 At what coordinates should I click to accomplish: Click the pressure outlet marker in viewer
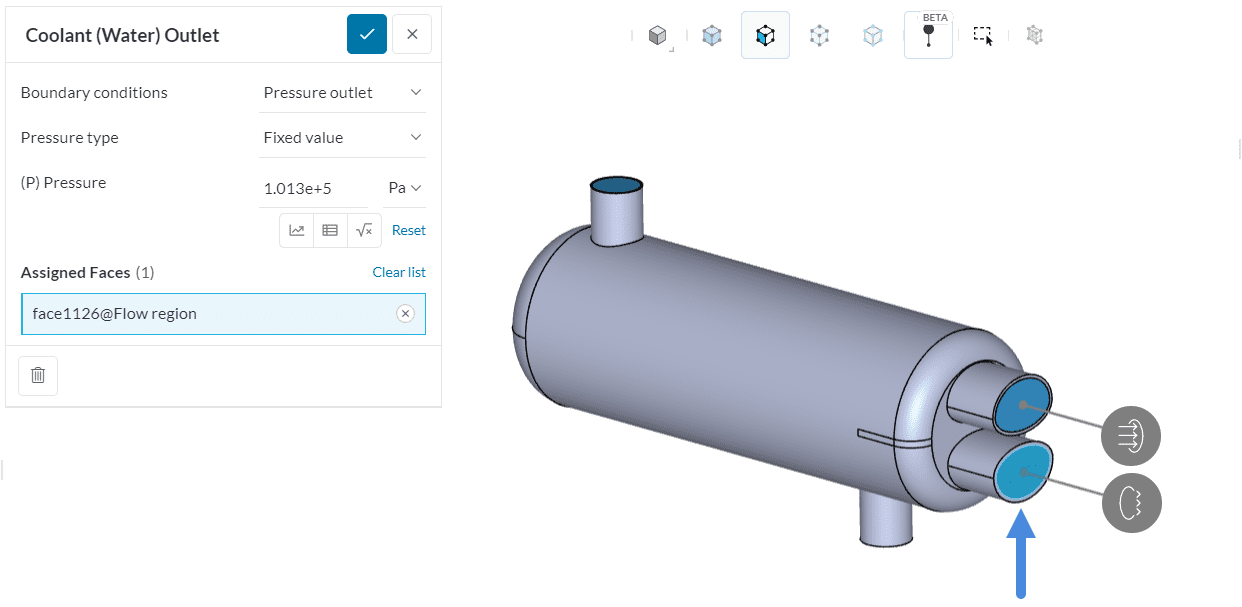point(1131,502)
